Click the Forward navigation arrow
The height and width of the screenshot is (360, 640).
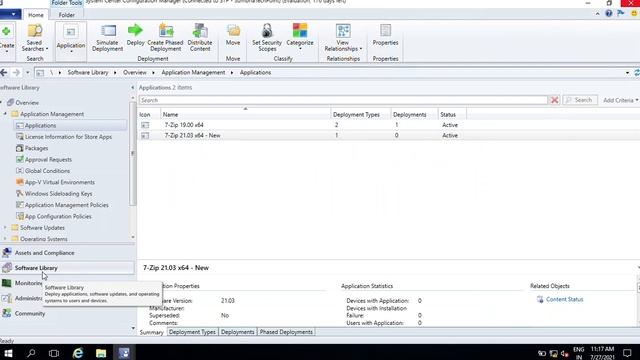(x=16, y=73)
